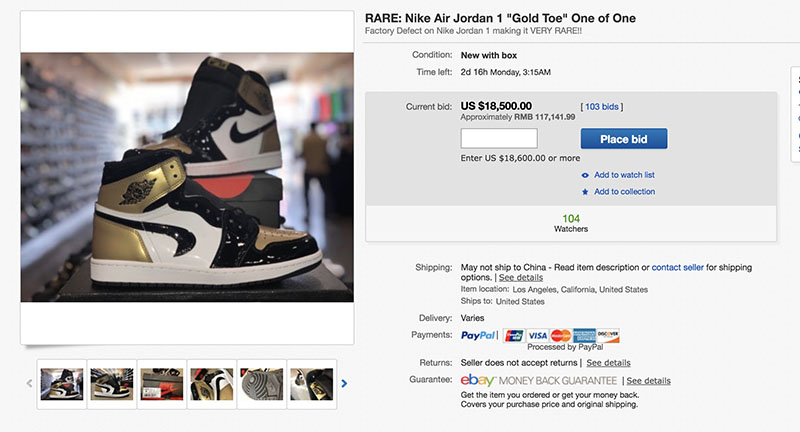800x432 pixels.
Task: Click the eye icon beside watch list
Action: pyautogui.click(x=585, y=175)
